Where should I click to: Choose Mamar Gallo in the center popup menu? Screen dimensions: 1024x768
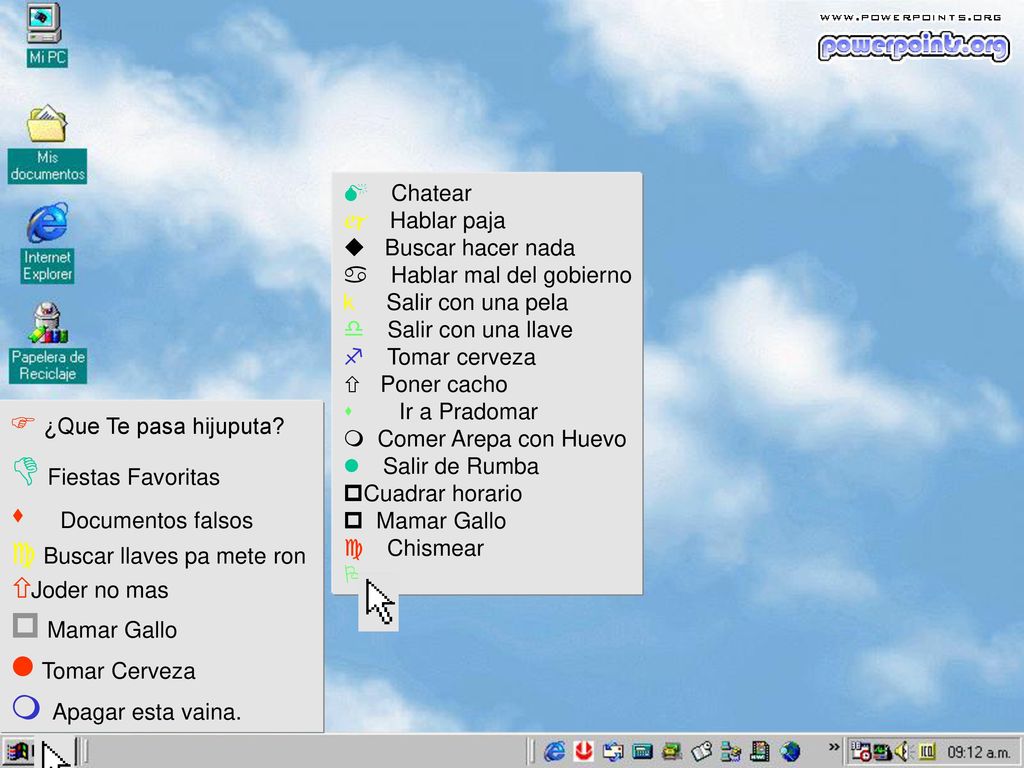[441, 521]
